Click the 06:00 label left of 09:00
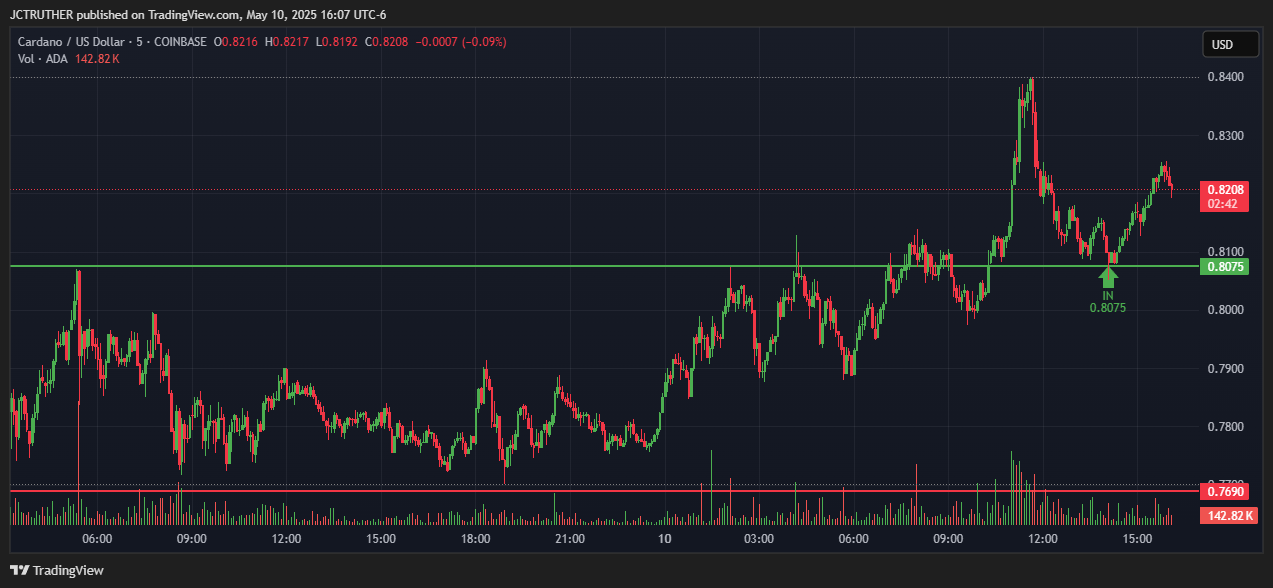 pyautogui.click(x=97, y=539)
